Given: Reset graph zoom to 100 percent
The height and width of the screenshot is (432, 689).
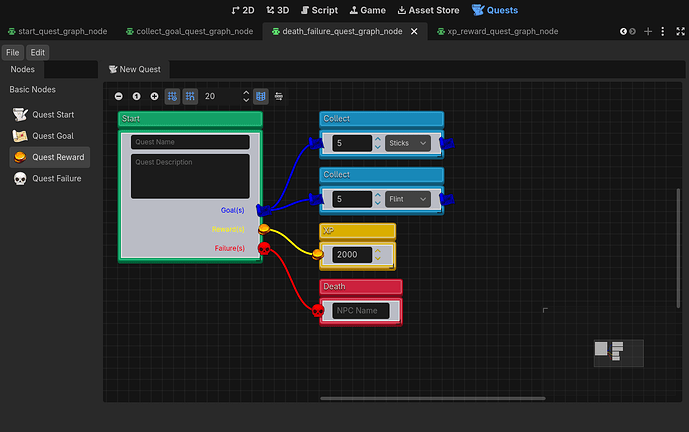Looking at the screenshot, I should [x=137, y=96].
